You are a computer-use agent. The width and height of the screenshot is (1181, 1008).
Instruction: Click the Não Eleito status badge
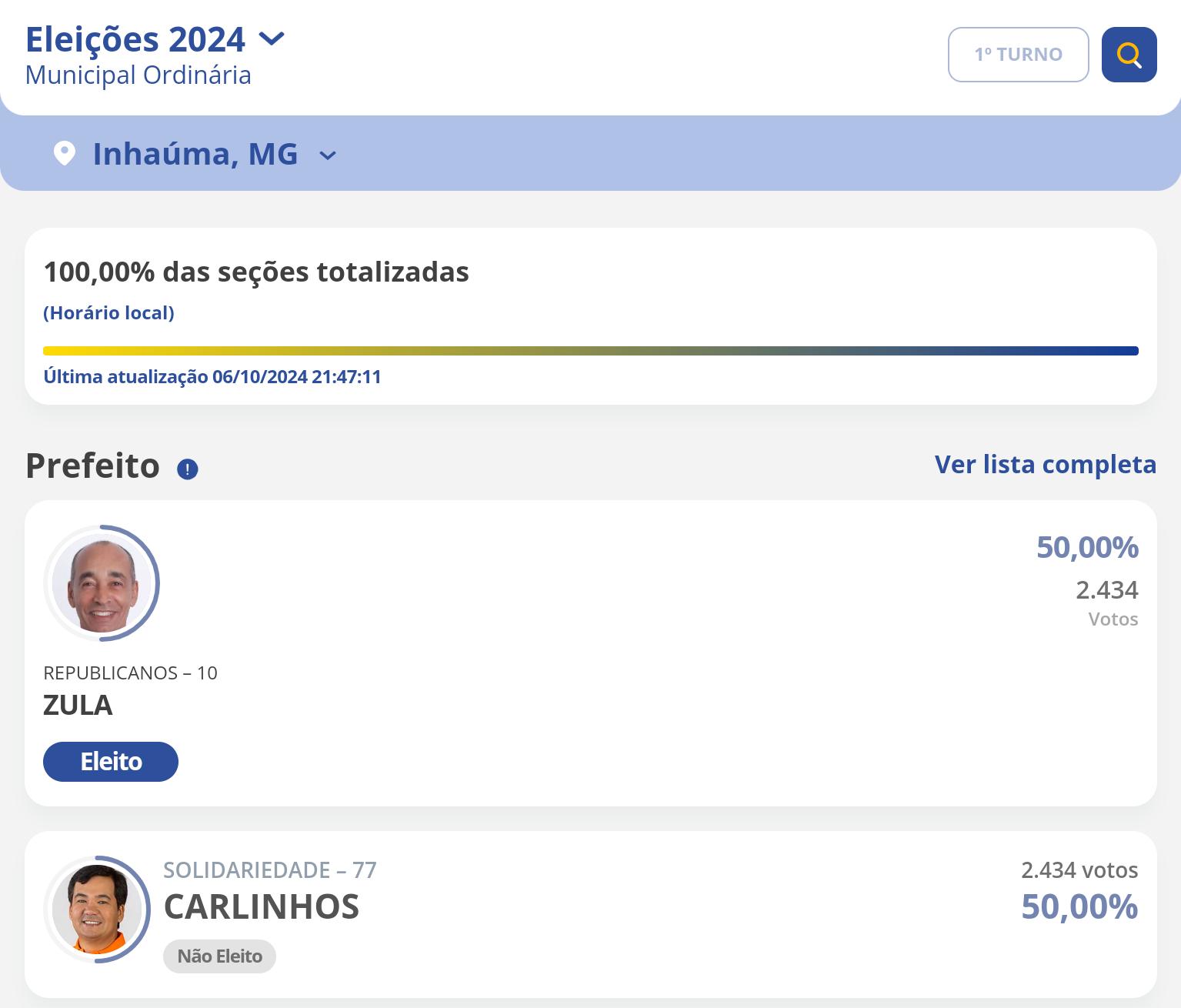(x=219, y=956)
